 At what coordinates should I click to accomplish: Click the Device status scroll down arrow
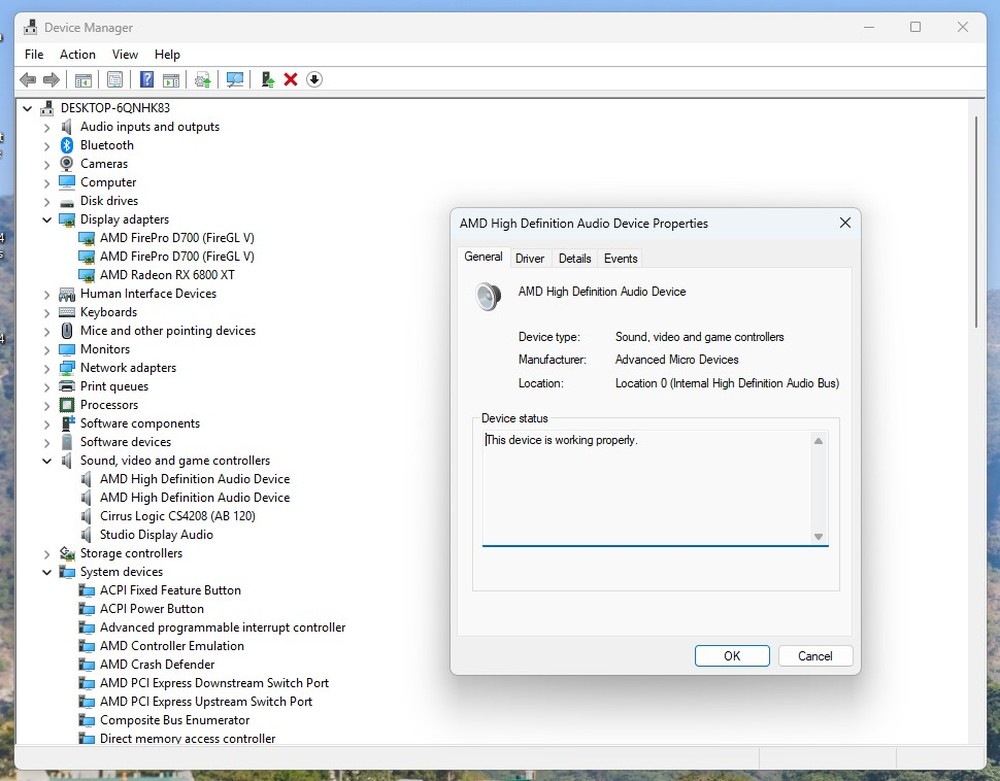pos(818,537)
